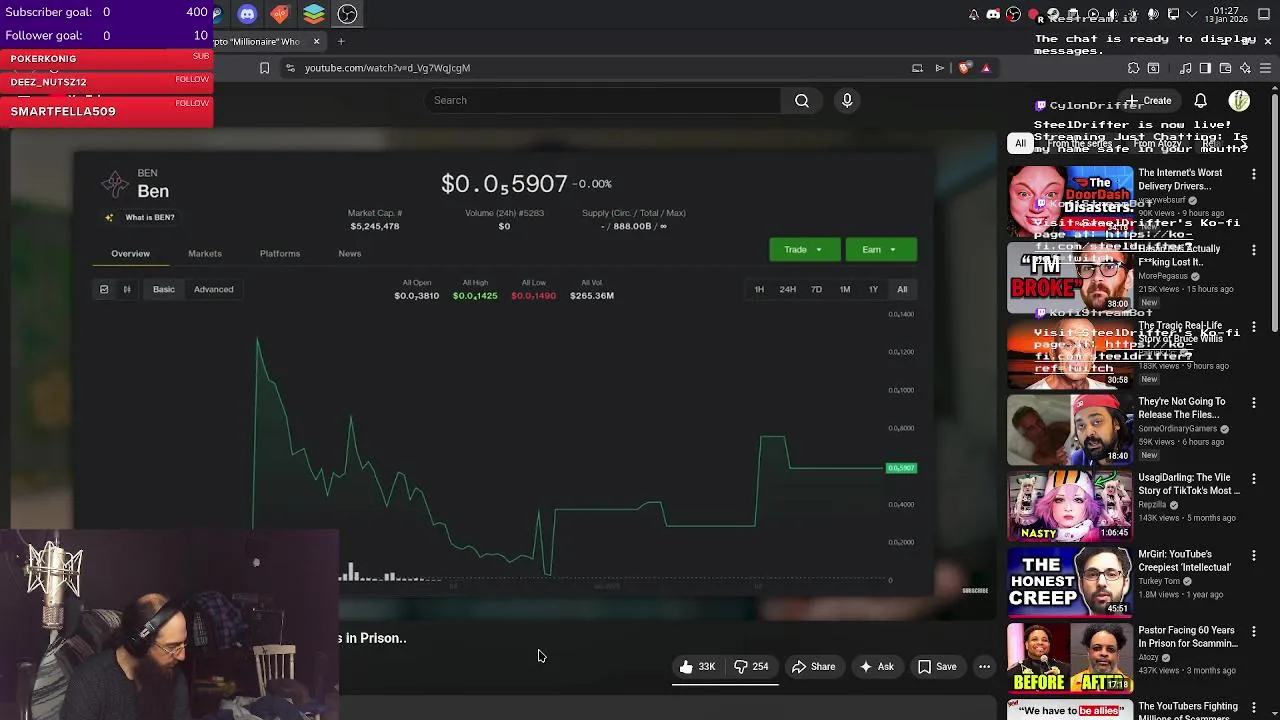
Task: Close the YouTube browser tab
Action: point(316,41)
